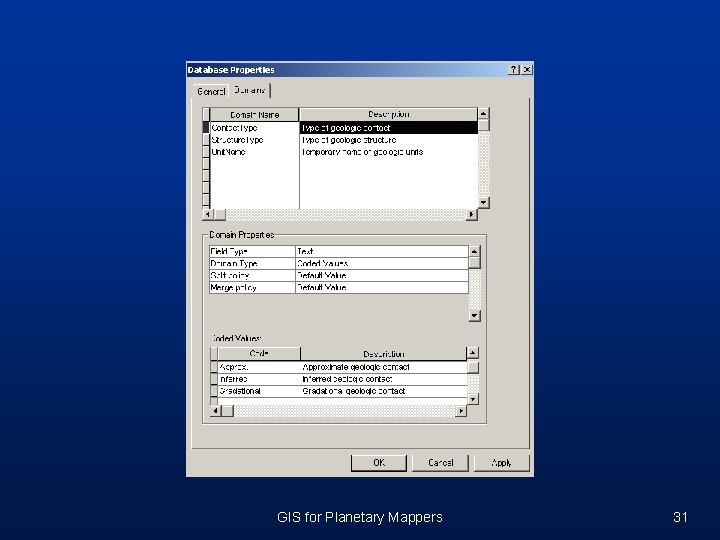Click Coded Values scroll up arrow
Viewport: 720px width, 540px height.
[x=472, y=353]
